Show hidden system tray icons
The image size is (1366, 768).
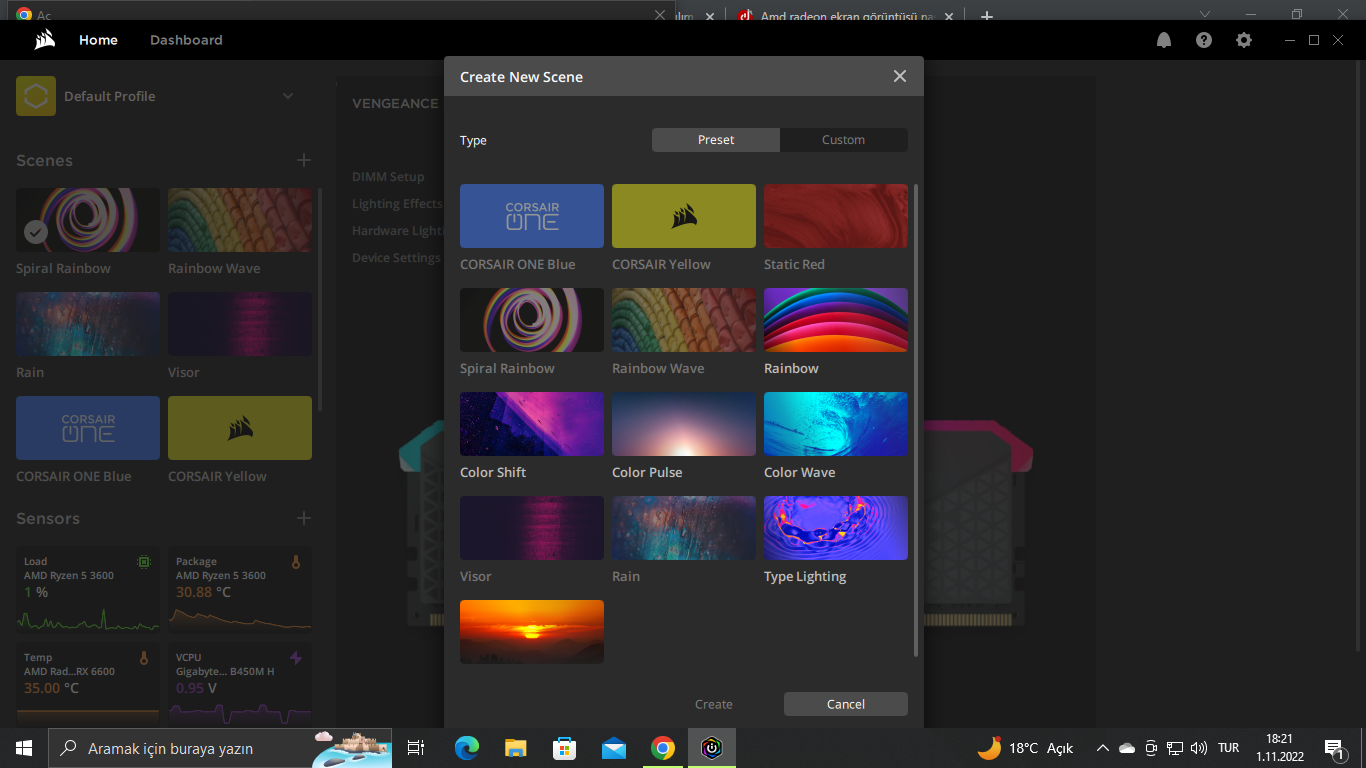1102,748
